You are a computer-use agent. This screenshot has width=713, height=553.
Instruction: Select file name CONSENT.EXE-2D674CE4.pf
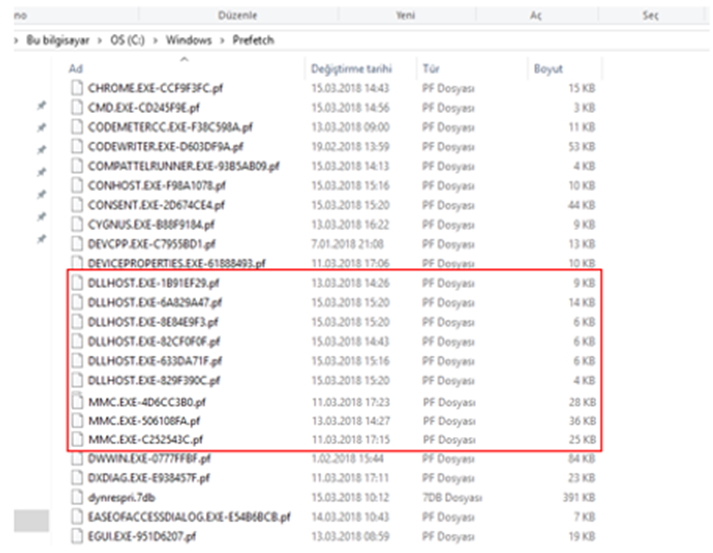[x=156, y=205]
